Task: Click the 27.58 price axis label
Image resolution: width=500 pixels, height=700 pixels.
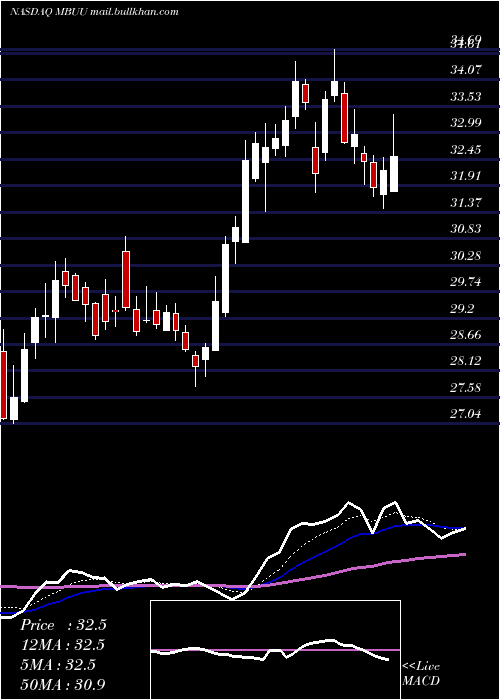Action: click(x=466, y=388)
